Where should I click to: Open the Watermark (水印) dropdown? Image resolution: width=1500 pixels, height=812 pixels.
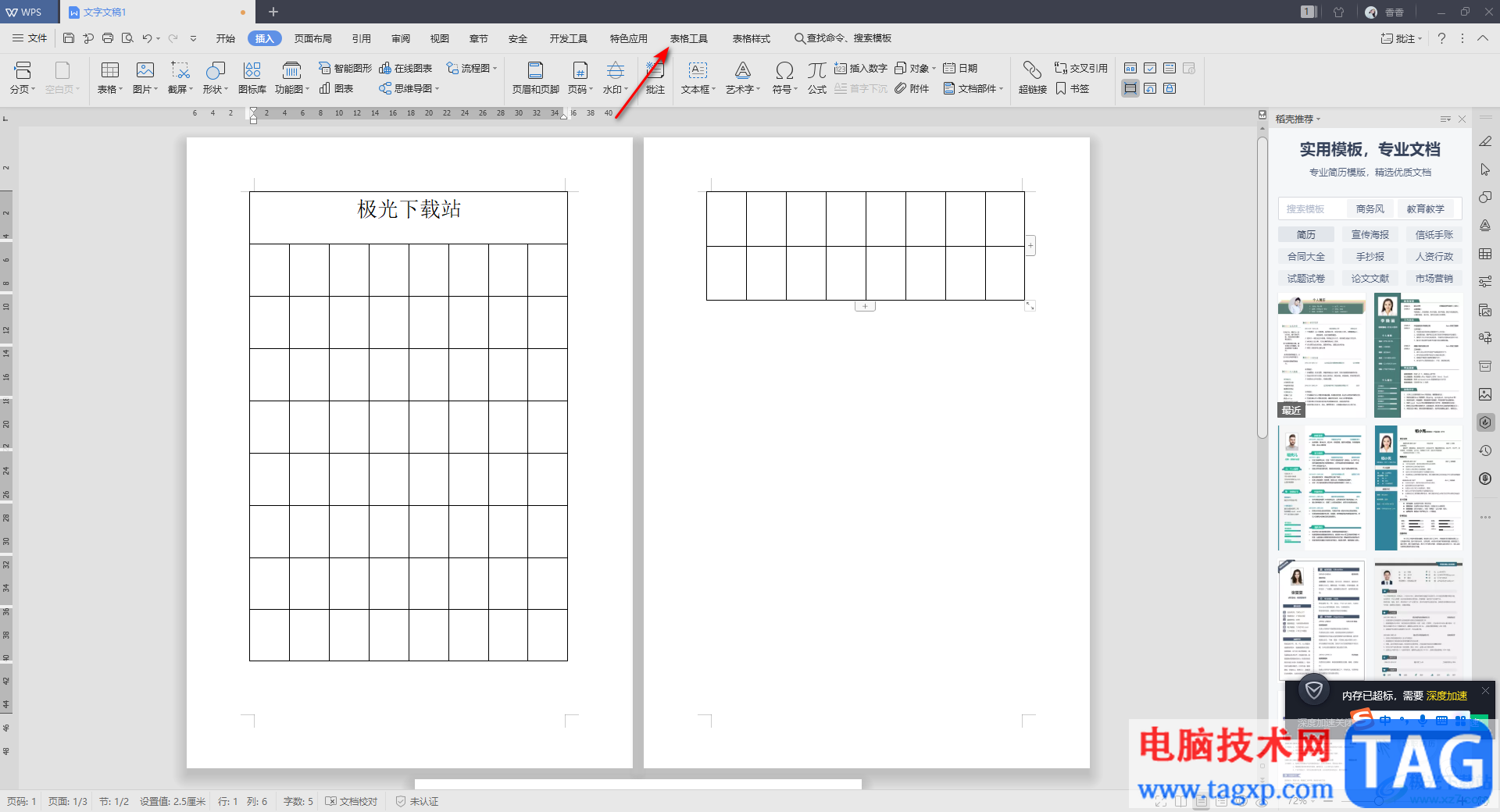pyautogui.click(x=616, y=89)
